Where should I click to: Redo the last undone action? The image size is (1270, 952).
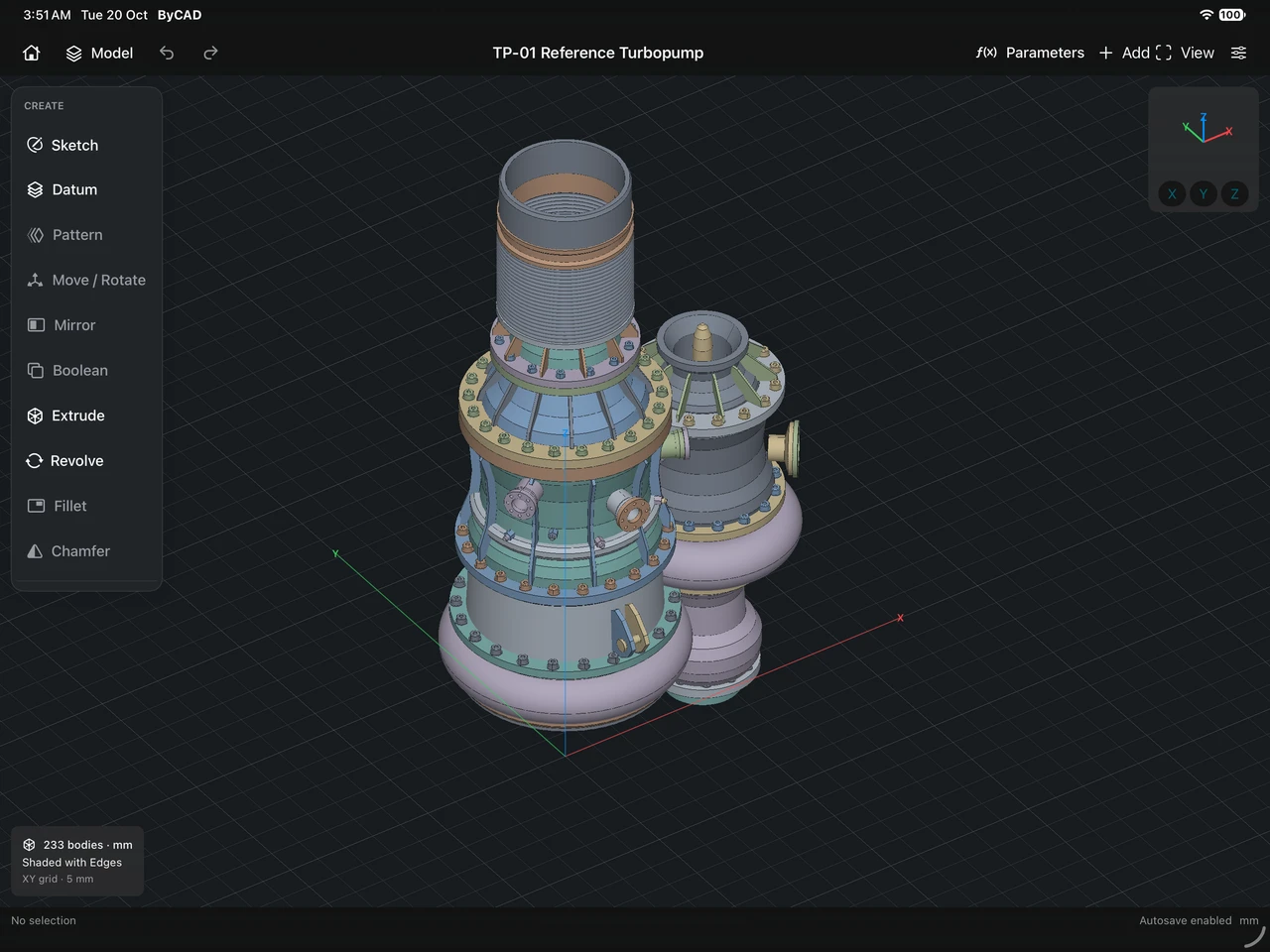[210, 53]
